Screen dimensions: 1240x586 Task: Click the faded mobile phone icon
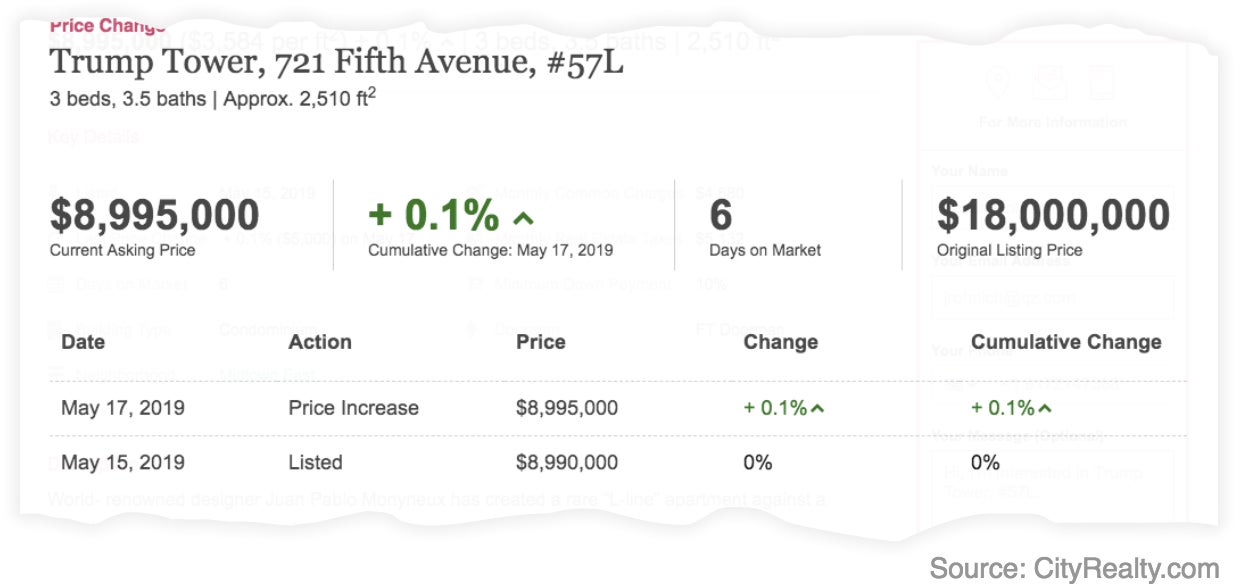coord(1102,83)
